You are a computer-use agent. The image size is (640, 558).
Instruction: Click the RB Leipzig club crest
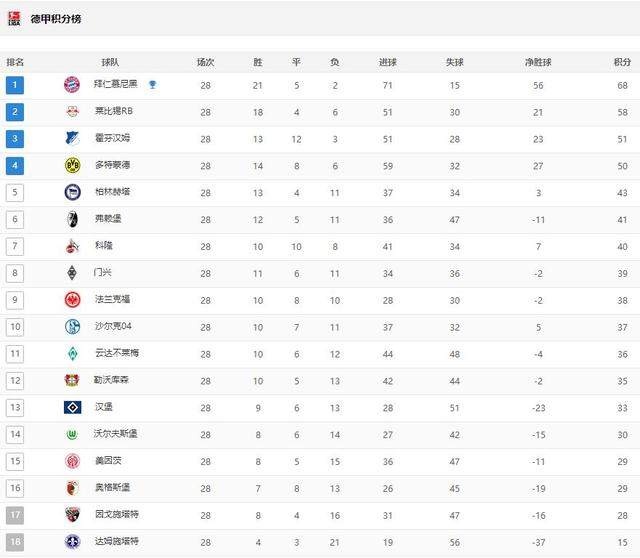[72, 111]
